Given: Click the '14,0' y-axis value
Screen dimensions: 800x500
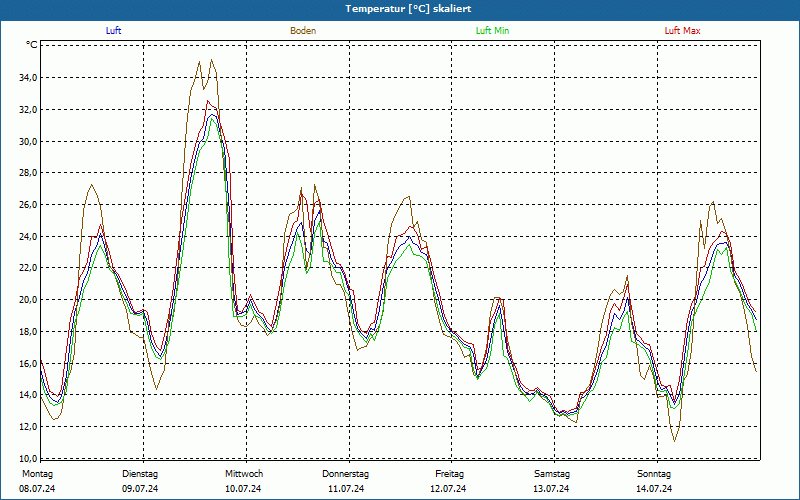Looking at the screenshot, I should 29,395.
